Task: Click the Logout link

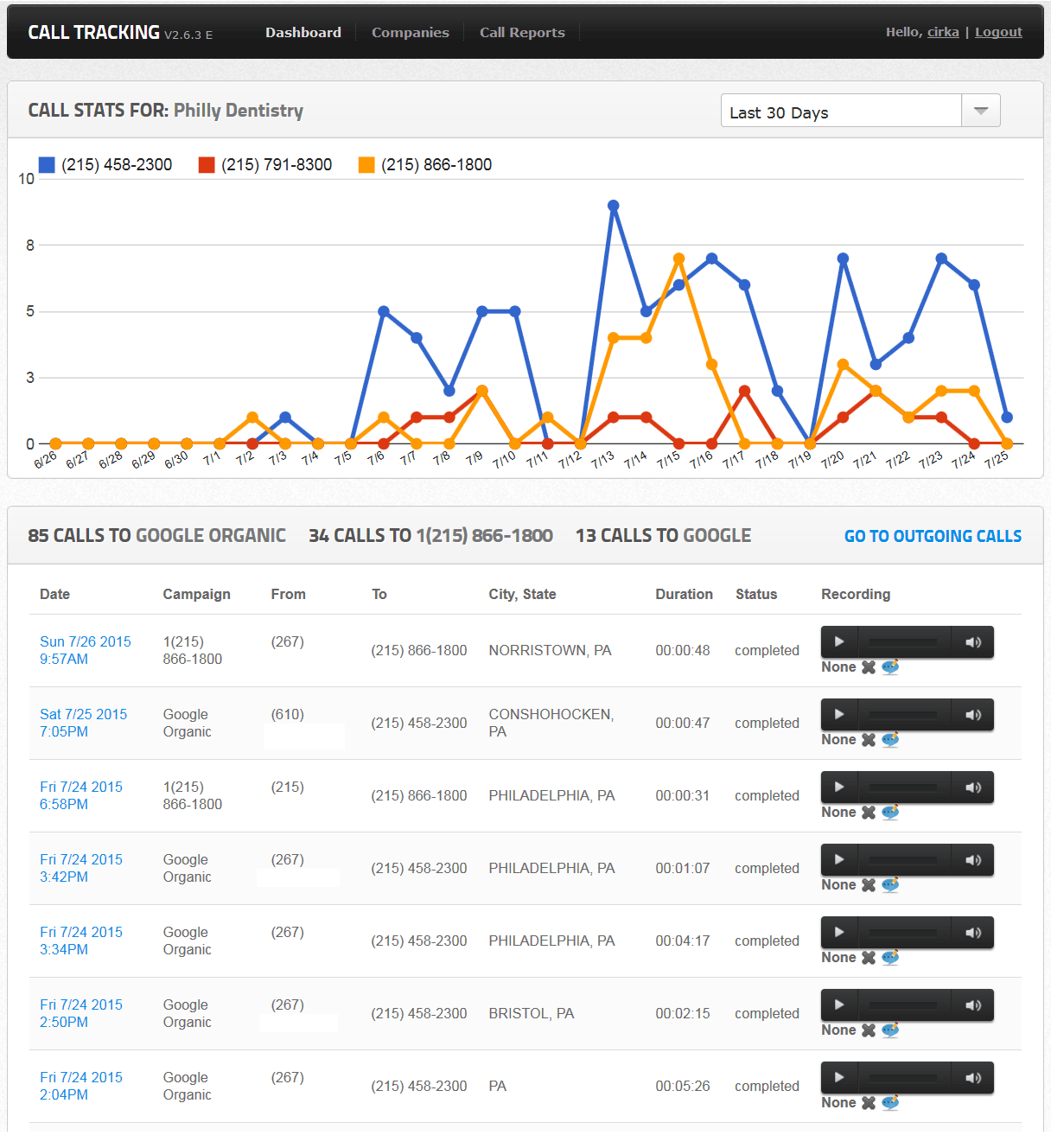Action: click(x=998, y=32)
